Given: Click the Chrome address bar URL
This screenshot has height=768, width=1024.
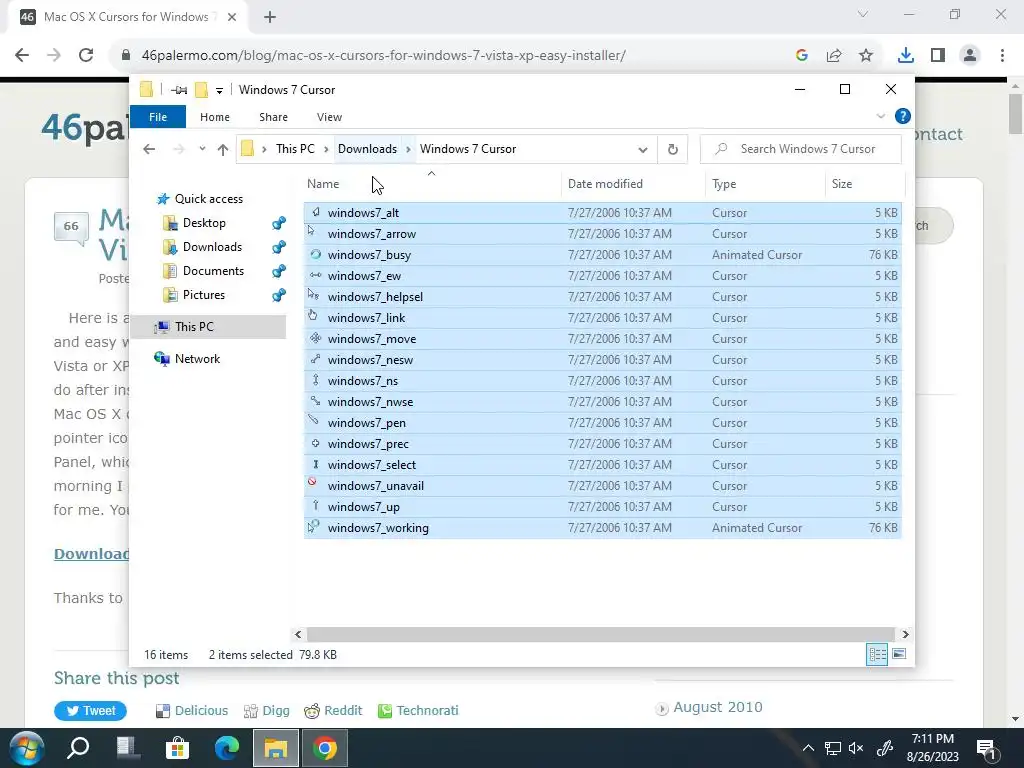Looking at the screenshot, I should coord(383,56).
